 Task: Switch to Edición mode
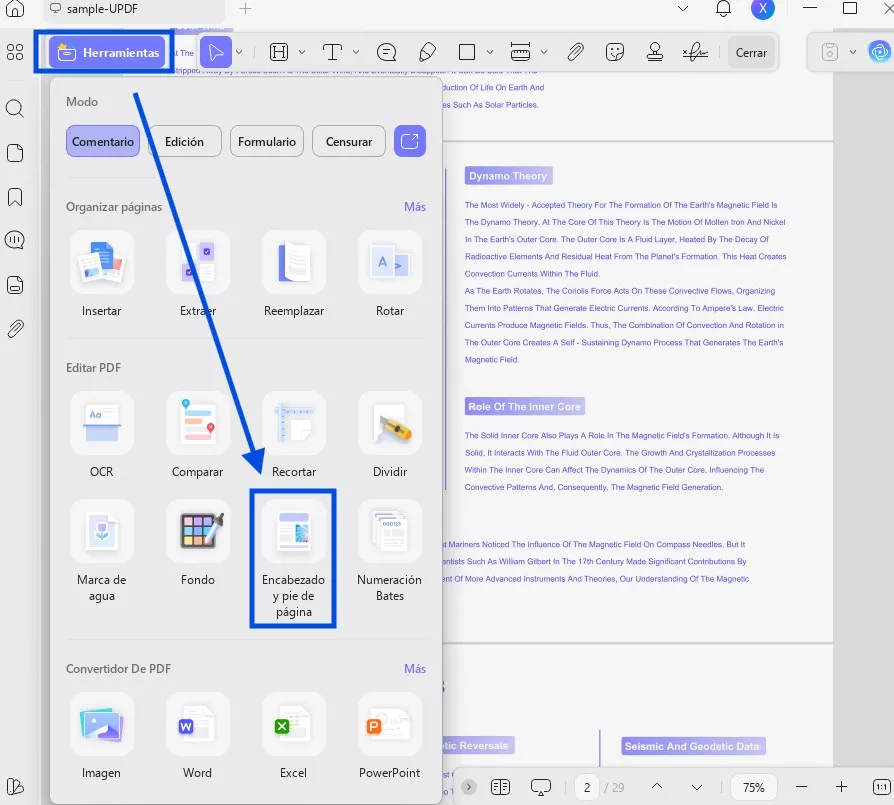click(x=184, y=141)
